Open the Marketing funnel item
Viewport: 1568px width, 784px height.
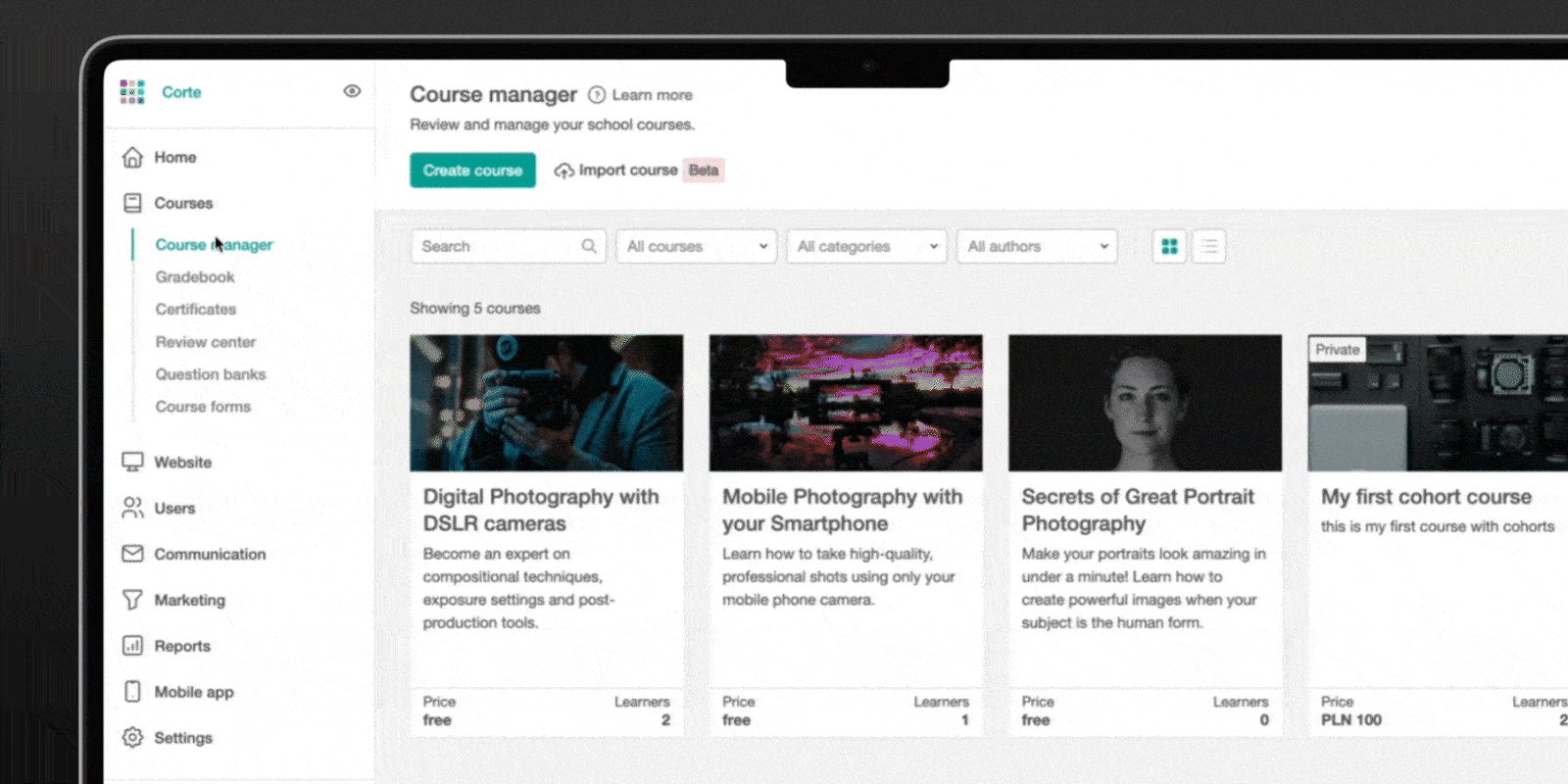(132, 600)
